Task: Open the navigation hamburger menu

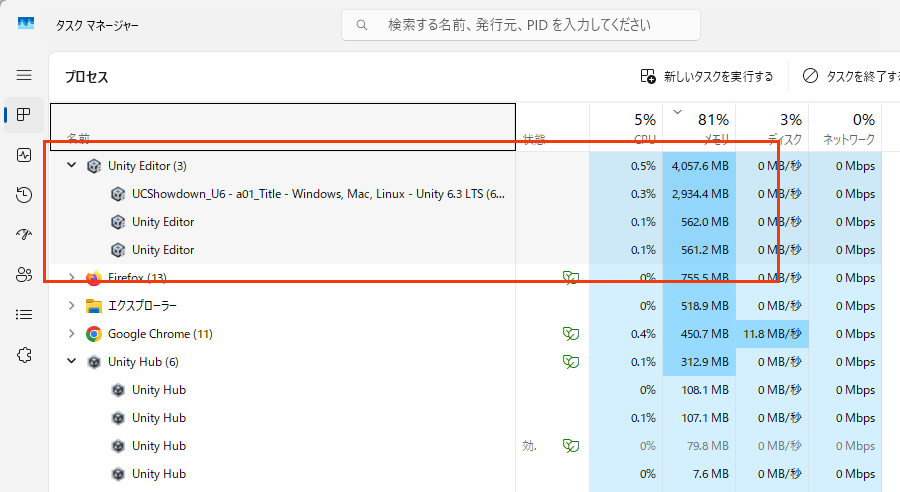Action: click(24, 75)
